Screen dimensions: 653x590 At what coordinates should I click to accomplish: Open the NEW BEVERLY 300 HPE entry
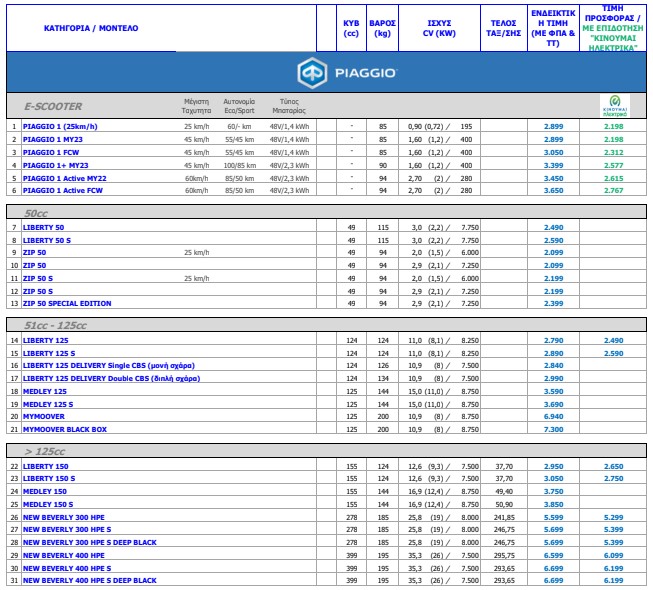[64, 517]
